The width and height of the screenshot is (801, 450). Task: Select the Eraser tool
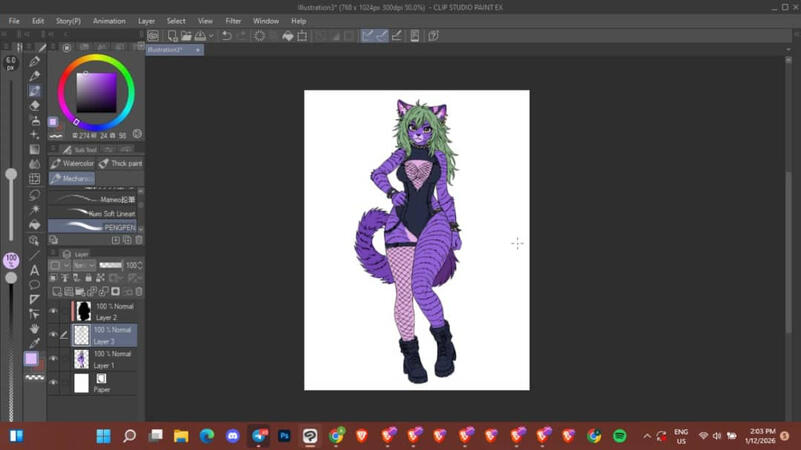pos(34,106)
